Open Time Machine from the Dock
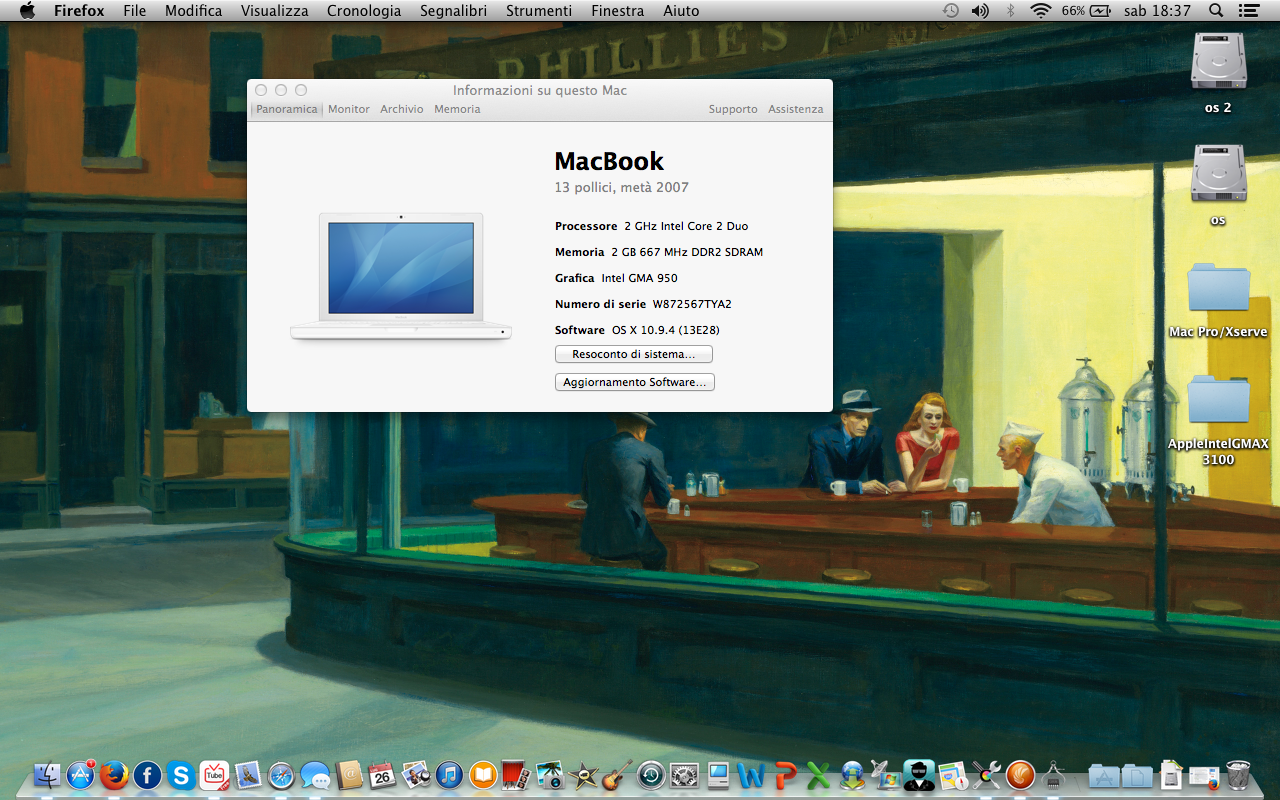This screenshot has width=1280, height=800. pyautogui.click(x=651, y=775)
